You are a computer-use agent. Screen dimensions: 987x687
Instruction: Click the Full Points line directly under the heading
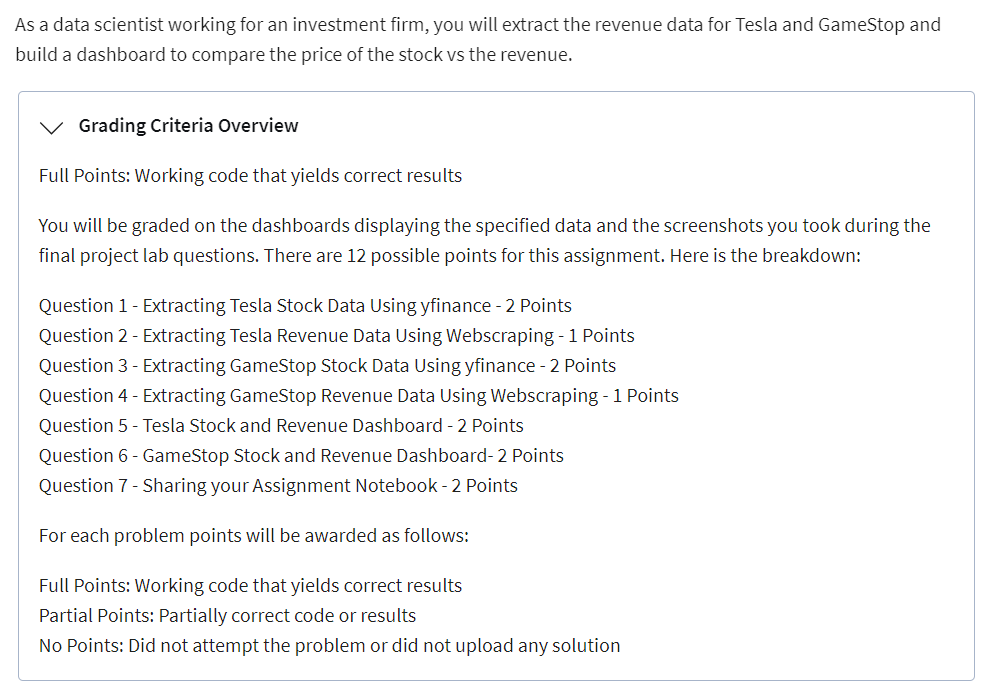pos(250,176)
